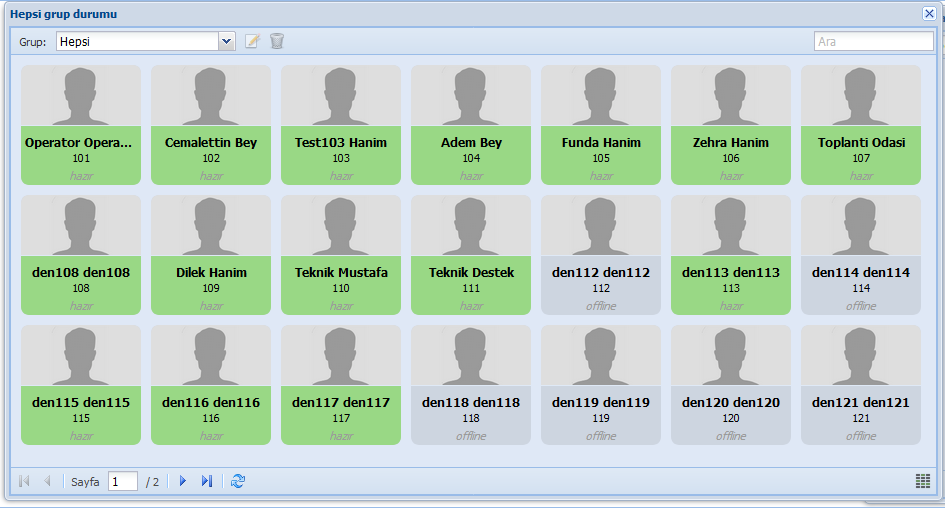The height and width of the screenshot is (508, 945).
Task: Go to the next page arrow
Action: point(183,481)
